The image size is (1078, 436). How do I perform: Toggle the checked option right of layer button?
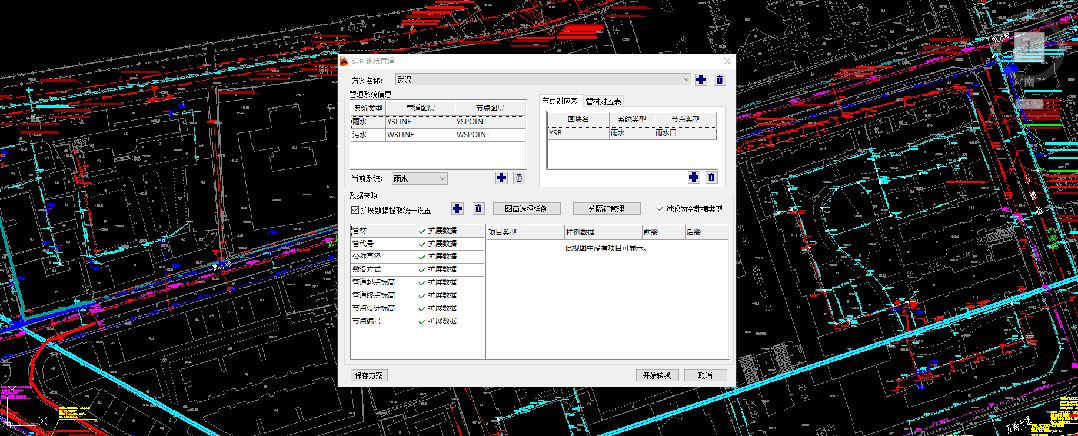point(659,209)
